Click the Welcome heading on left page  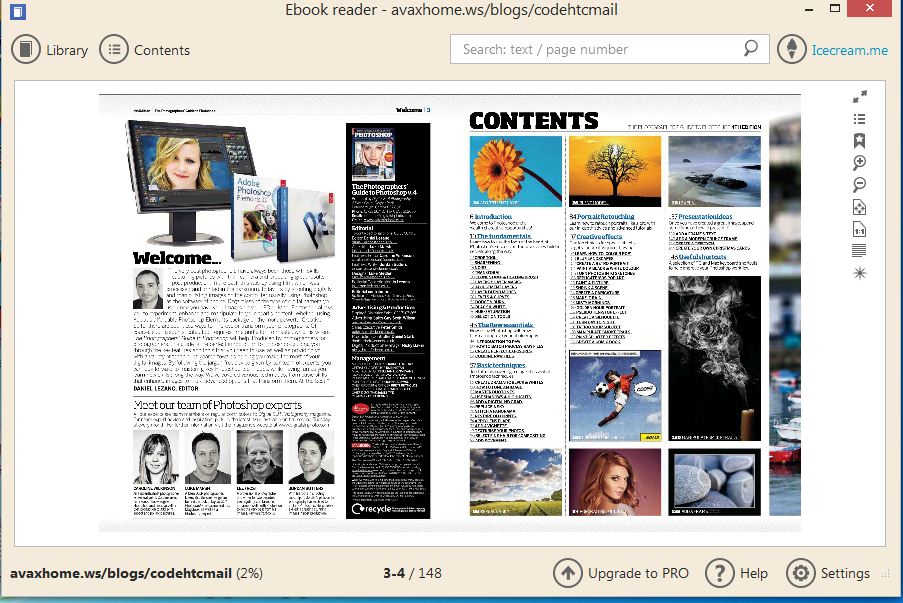pos(177,258)
